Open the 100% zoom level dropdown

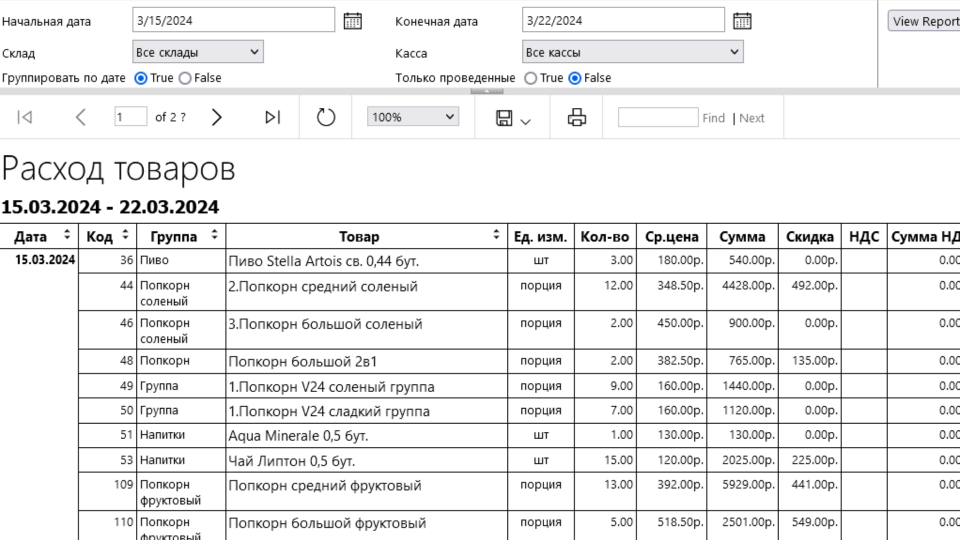[x=412, y=117]
